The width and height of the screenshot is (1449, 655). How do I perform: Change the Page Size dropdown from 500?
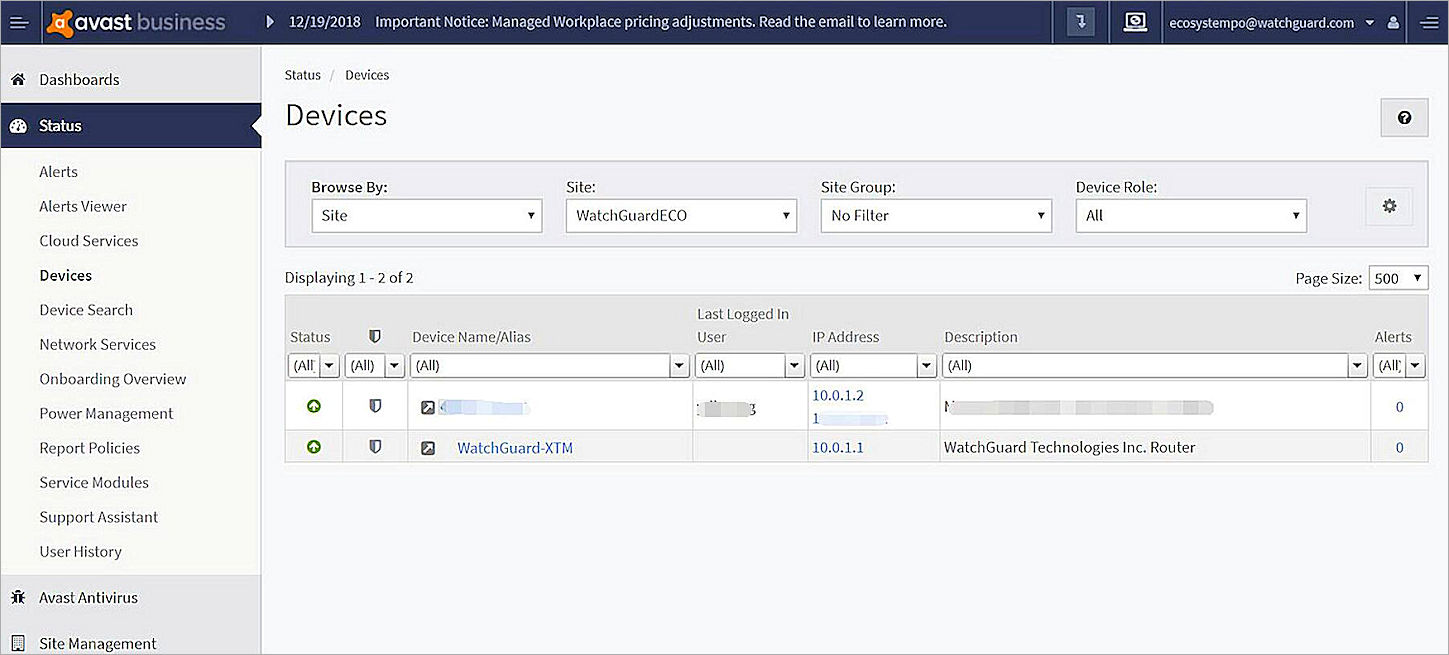click(x=1398, y=277)
